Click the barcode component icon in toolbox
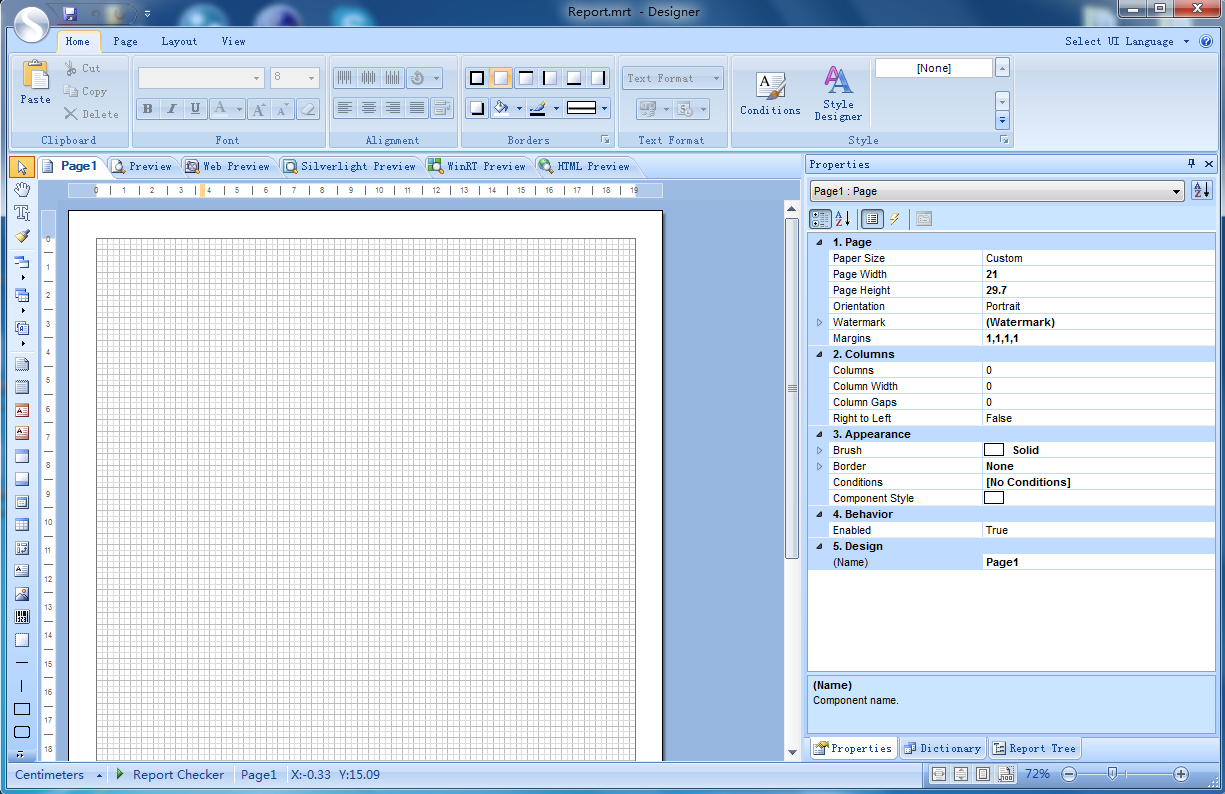The width and height of the screenshot is (1225, 794). 22,617
